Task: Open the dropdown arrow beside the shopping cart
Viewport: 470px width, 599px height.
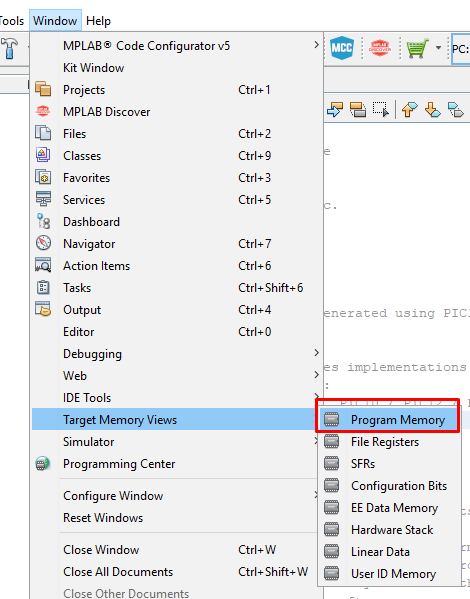Action: coord(438,48)
